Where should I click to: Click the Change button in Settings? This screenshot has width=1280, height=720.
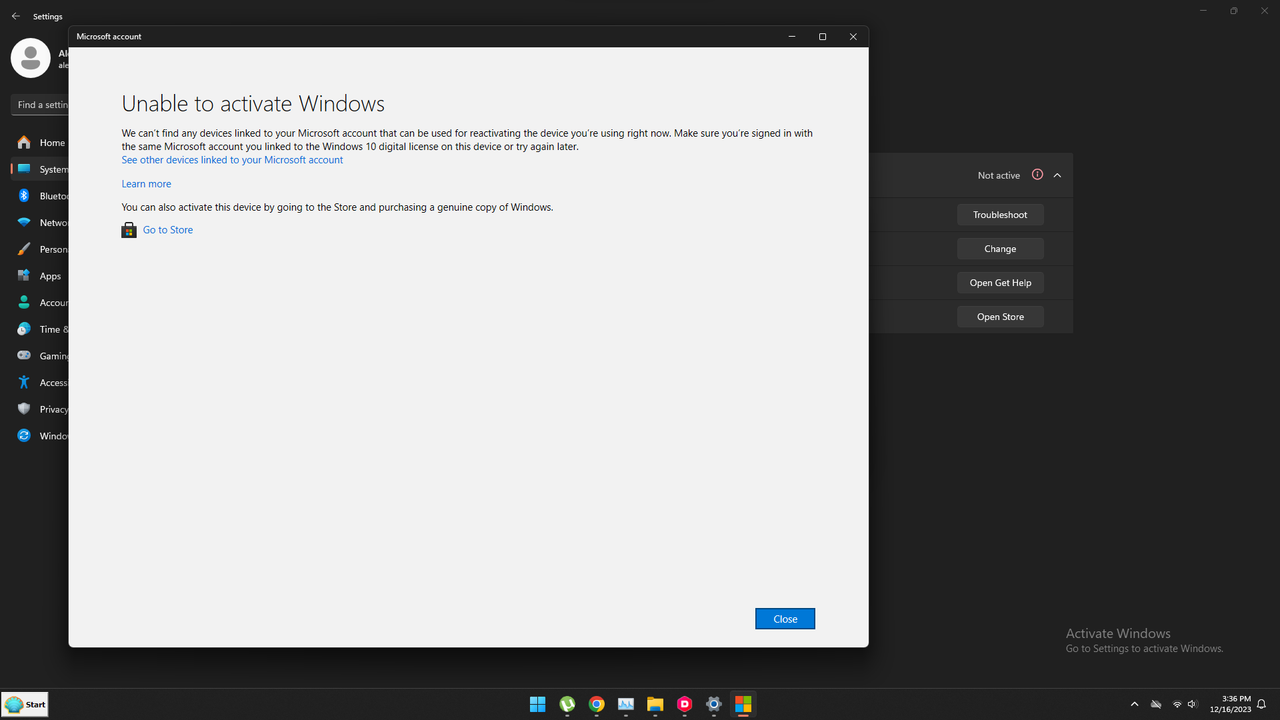click(x=1000, y=249)
